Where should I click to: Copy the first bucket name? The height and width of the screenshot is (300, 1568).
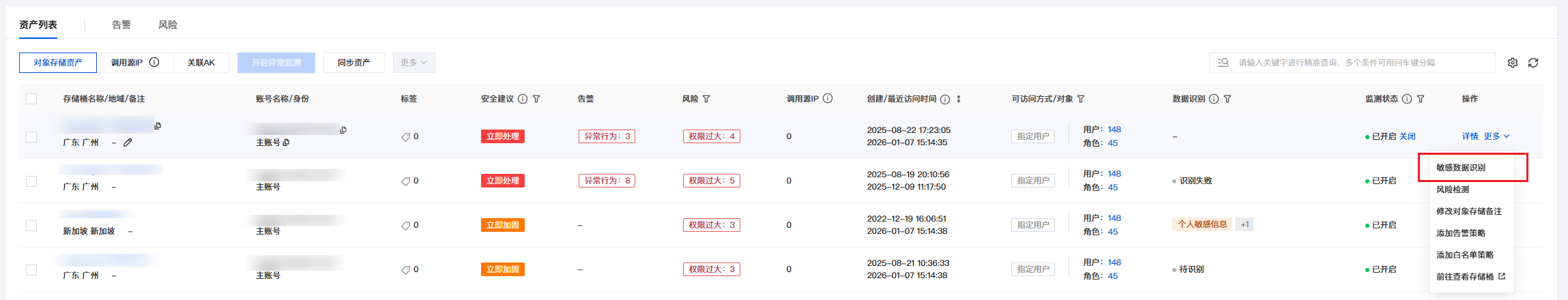(x=158, y=126)
